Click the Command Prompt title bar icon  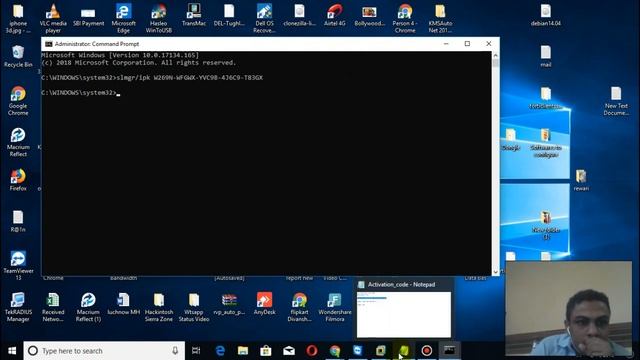click(x=49, y=44)
